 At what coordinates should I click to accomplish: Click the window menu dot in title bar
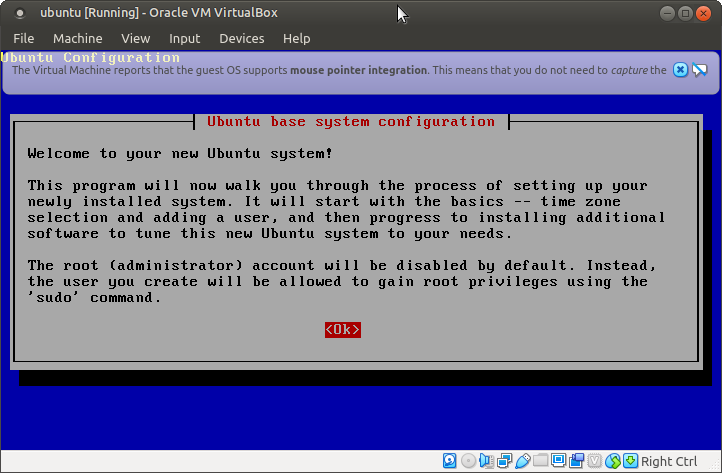pos(20,13)
